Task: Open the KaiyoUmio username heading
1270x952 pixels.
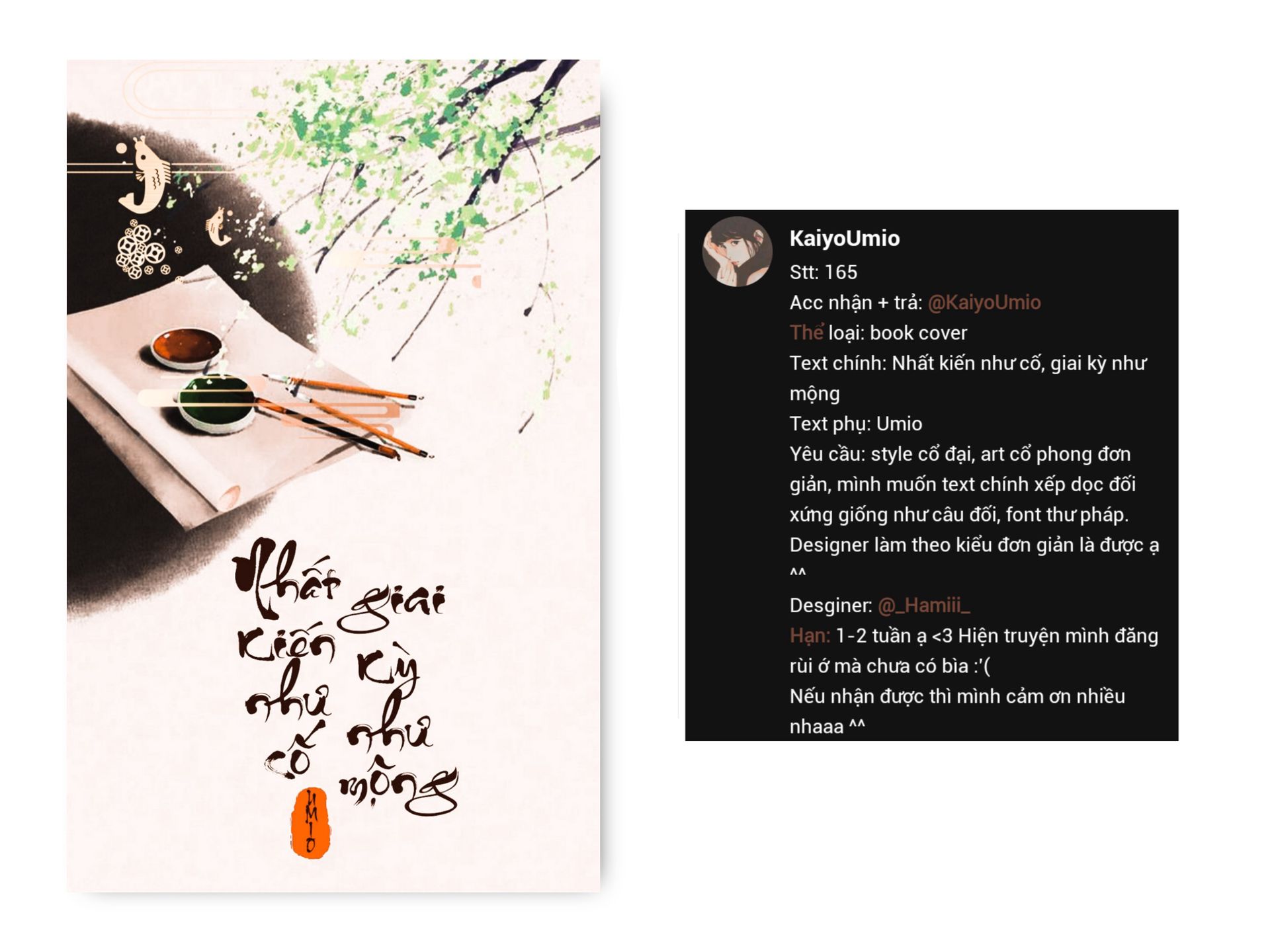Action: click(x=844, y=238)
